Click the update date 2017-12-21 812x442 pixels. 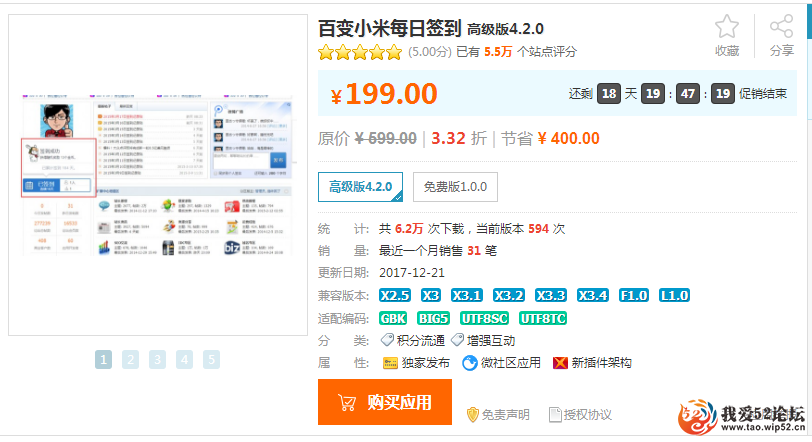coord(412,273)
